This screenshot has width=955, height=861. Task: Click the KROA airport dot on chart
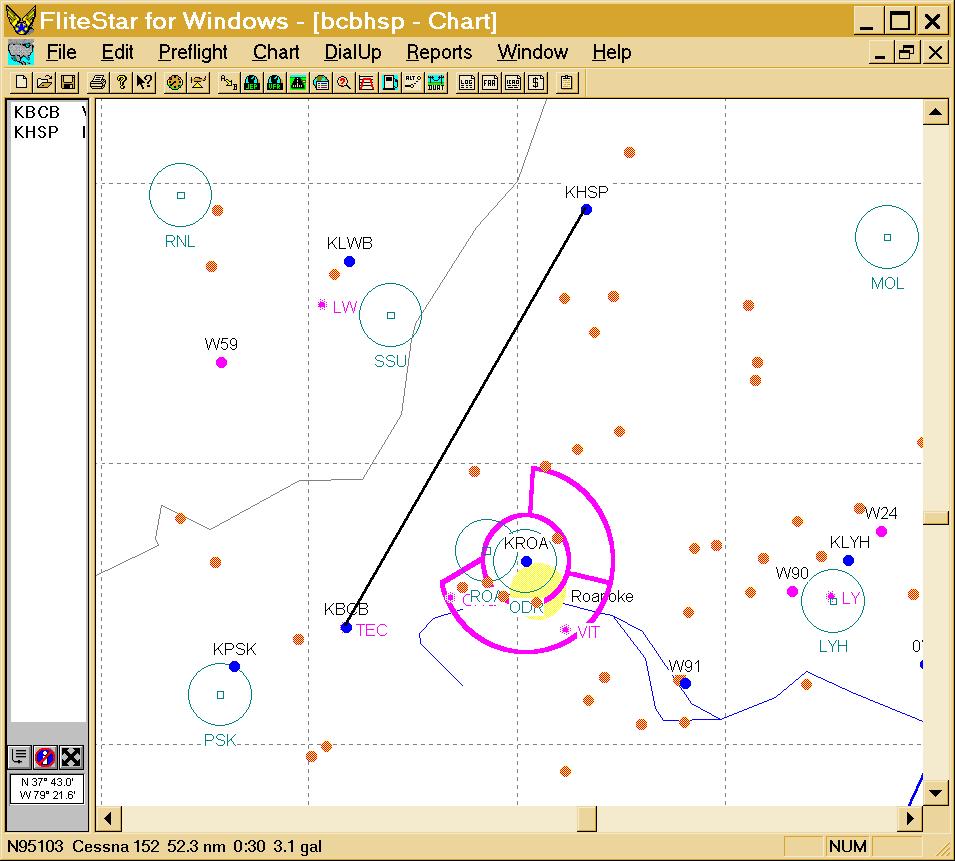coord(526,561)
